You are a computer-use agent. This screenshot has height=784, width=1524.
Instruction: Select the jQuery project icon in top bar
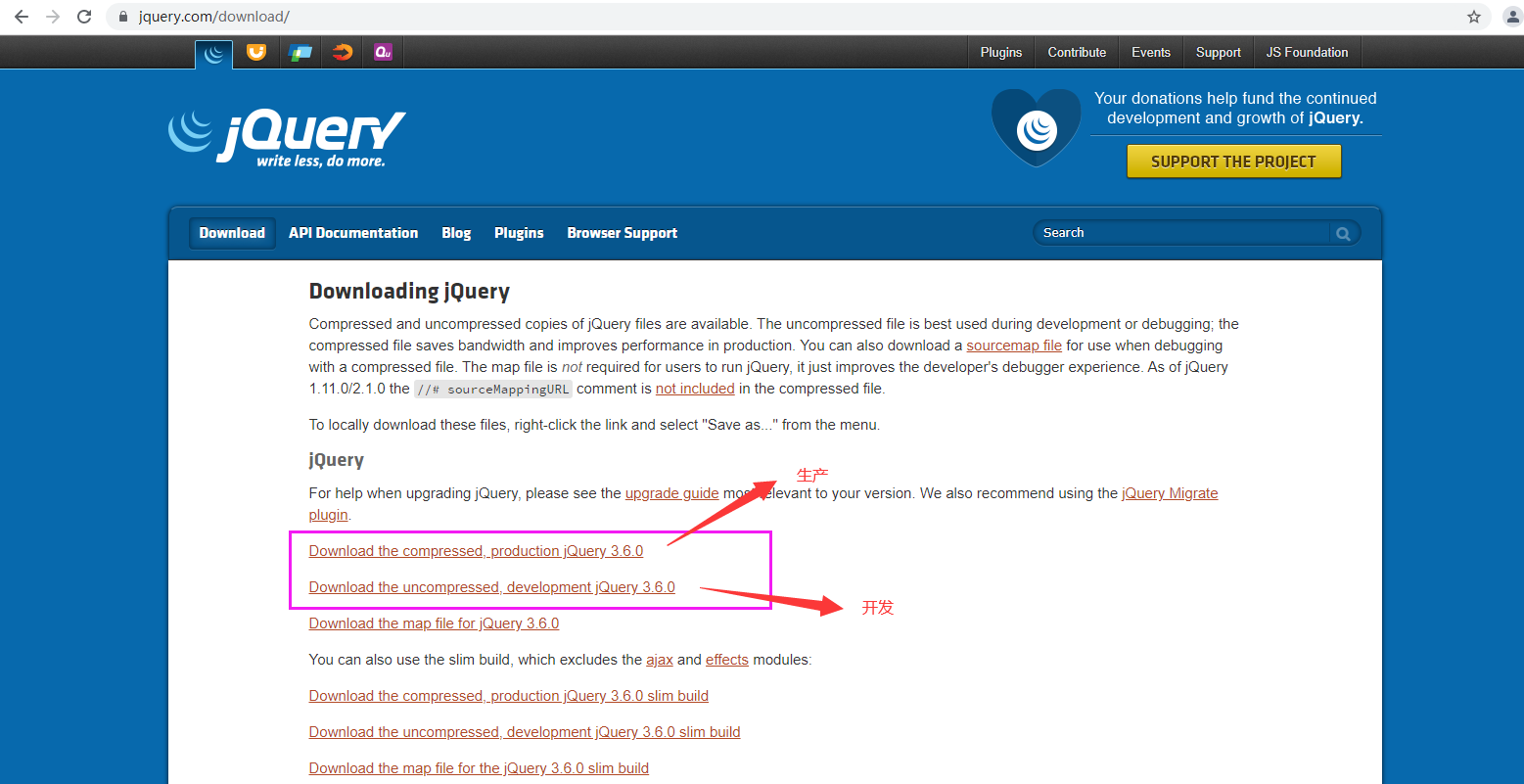[x=213, y=54]
